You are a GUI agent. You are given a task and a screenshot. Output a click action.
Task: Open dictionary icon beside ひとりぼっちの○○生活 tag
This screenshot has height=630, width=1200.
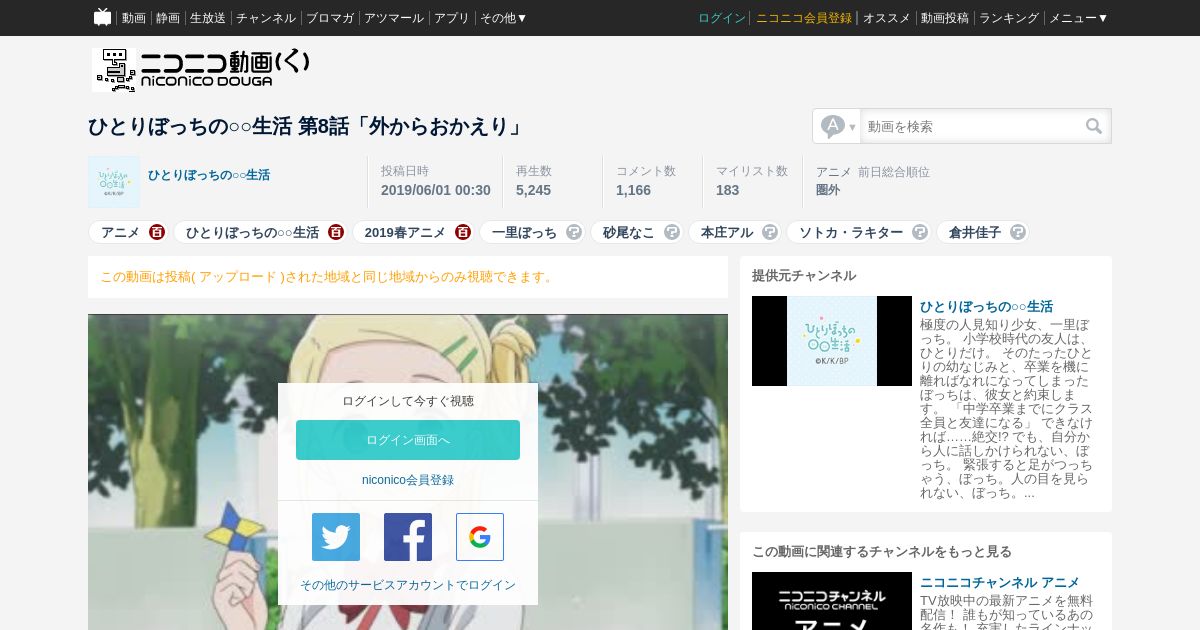click(x=336, y=232)
